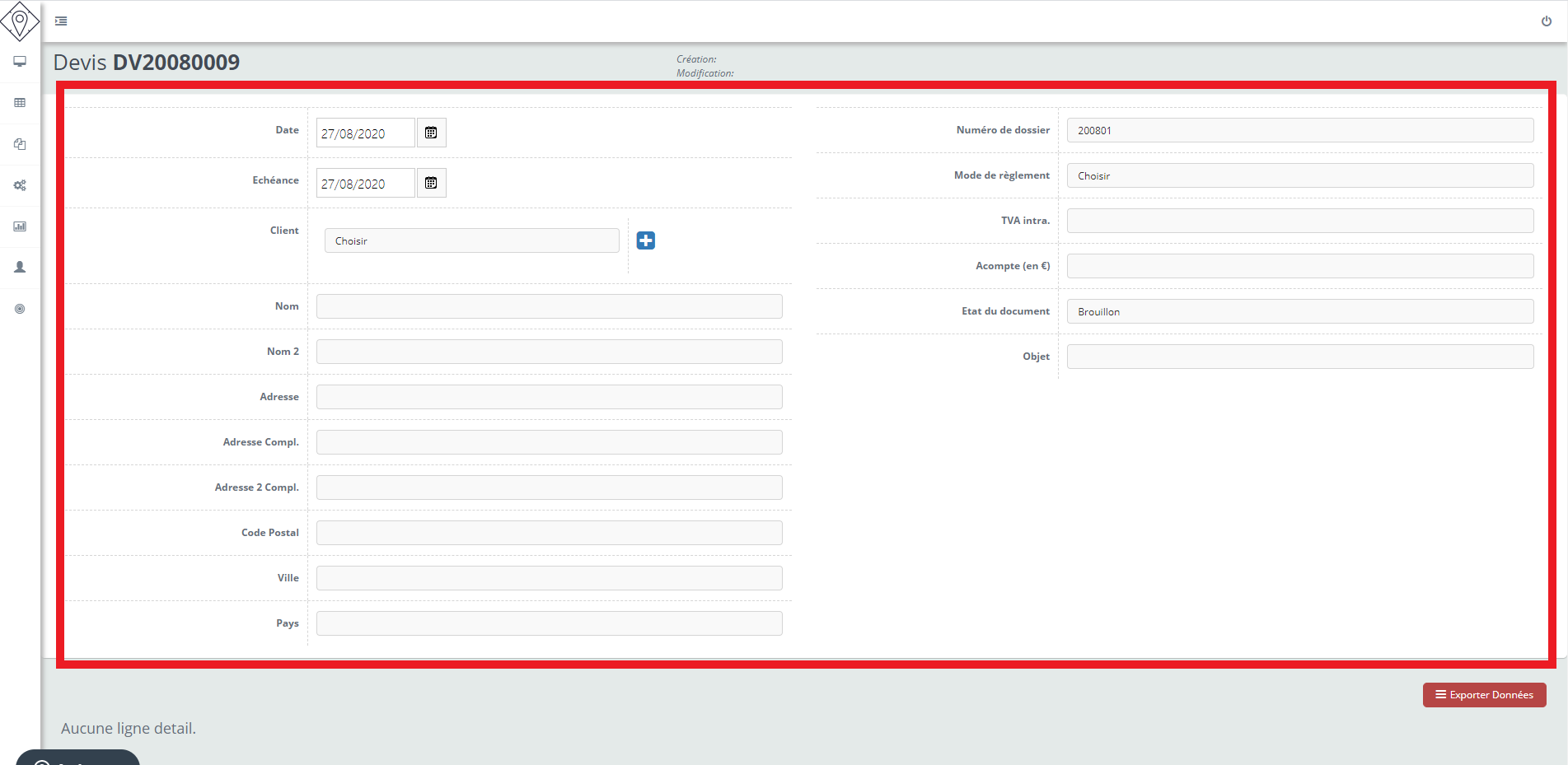1568x765 pixels.
Task: Focus the Code Postal input field
Action: coord(549,533)
